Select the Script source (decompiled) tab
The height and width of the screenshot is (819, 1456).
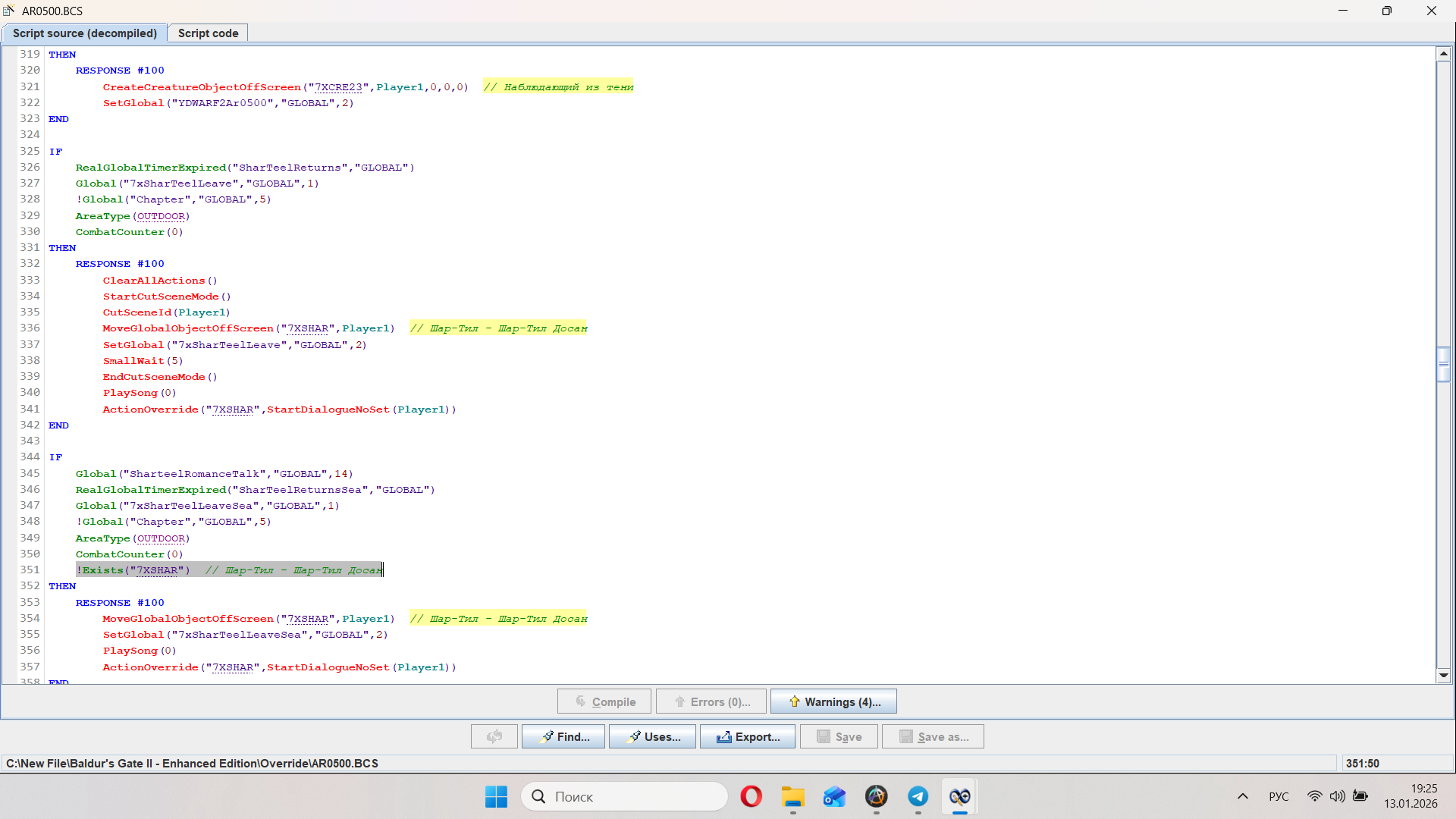click(x=84, y=33)
